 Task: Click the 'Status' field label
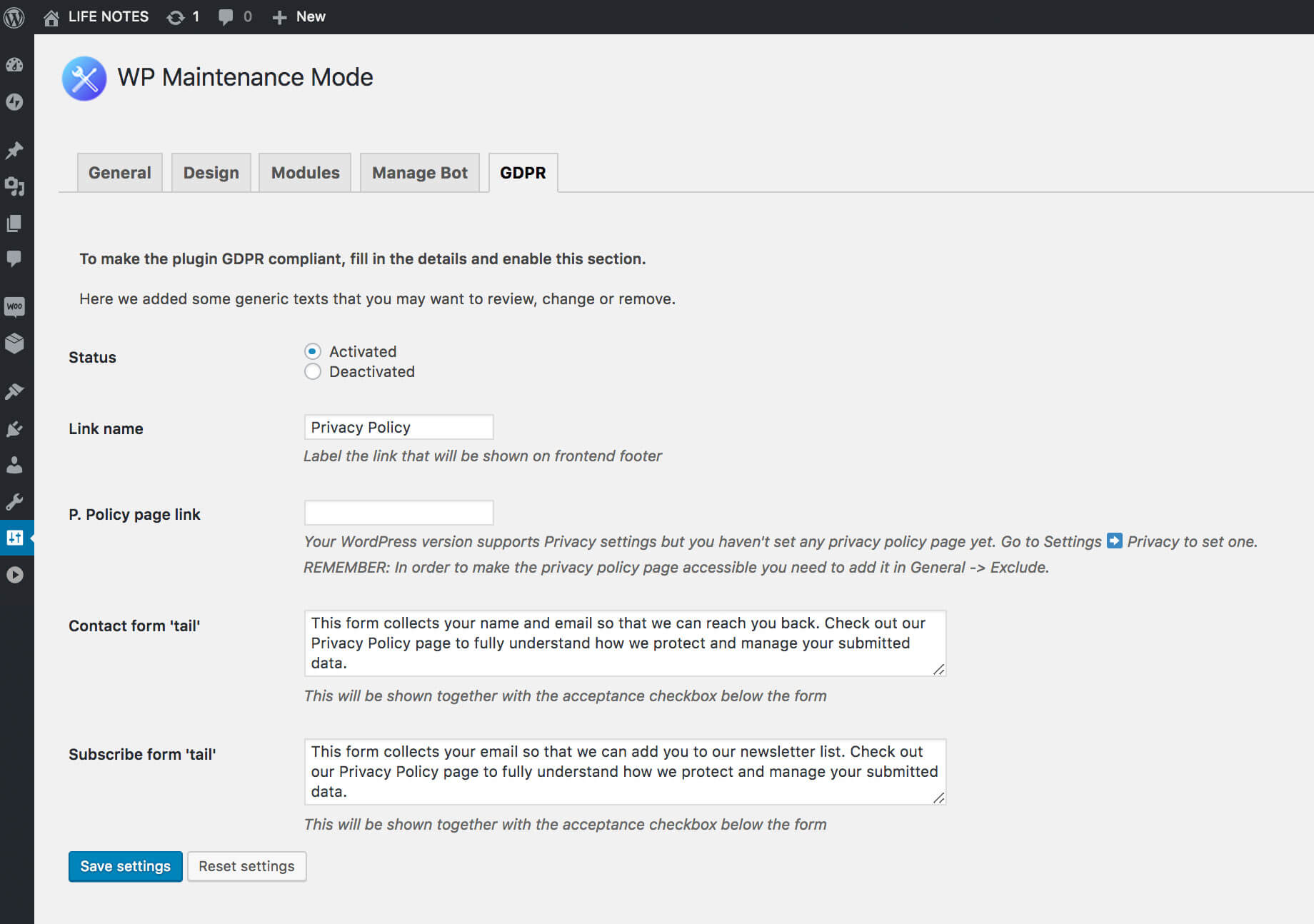92,357
